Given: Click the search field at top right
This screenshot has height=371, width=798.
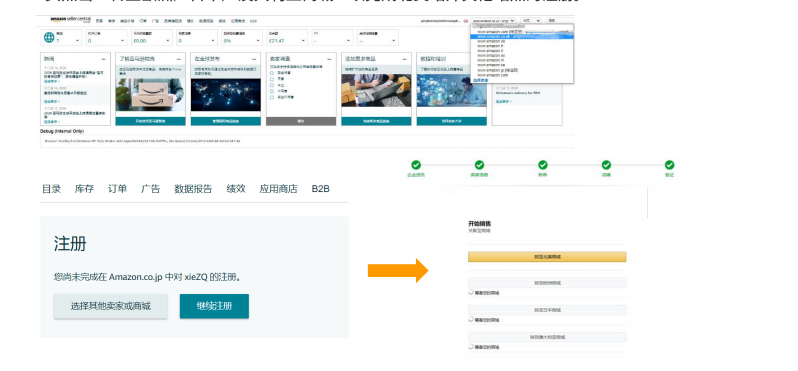Looking at the screenshot, I should [x=560, y=21].
